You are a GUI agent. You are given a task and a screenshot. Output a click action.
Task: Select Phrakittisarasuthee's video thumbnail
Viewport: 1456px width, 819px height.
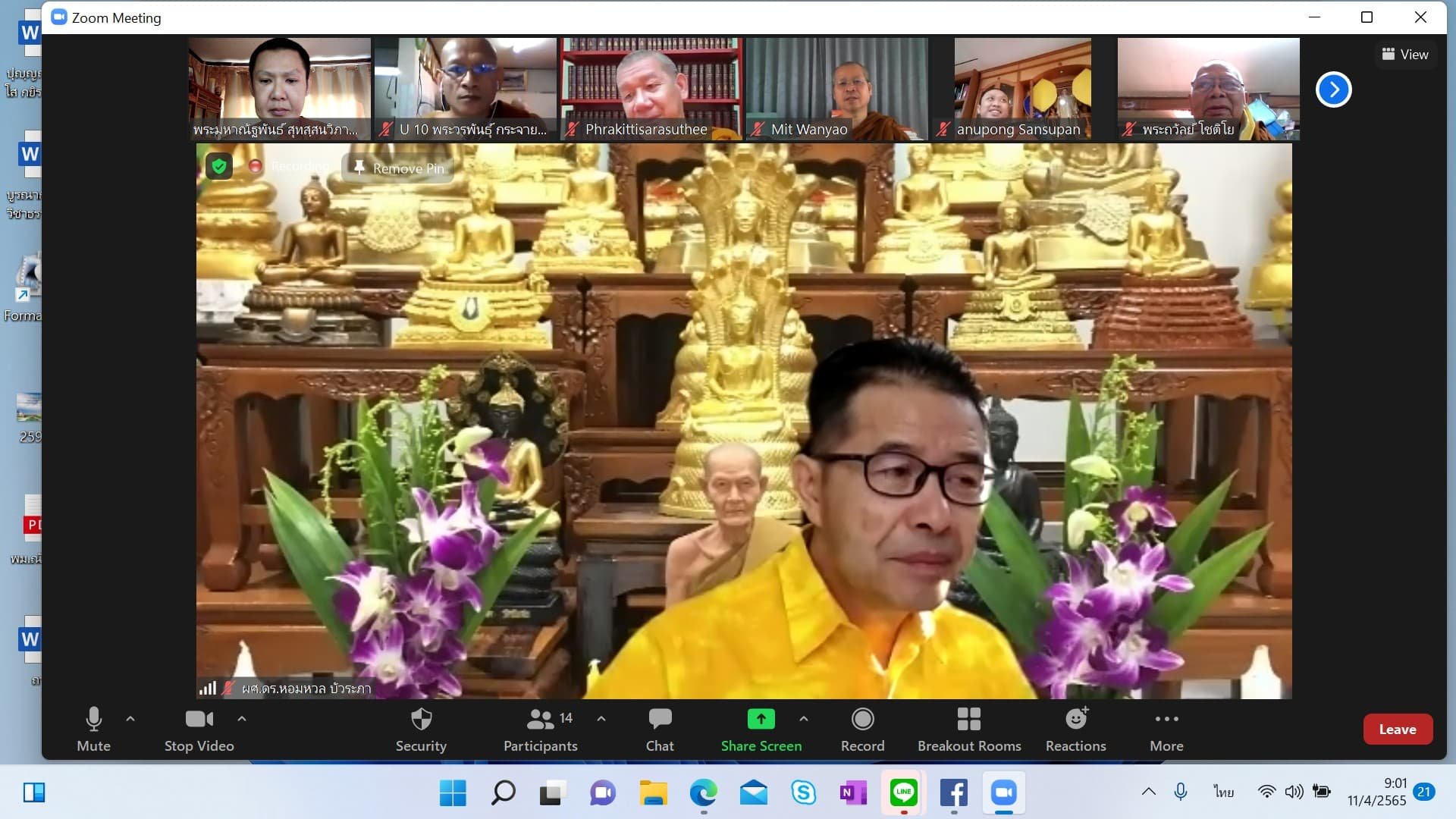pos(651,89)
